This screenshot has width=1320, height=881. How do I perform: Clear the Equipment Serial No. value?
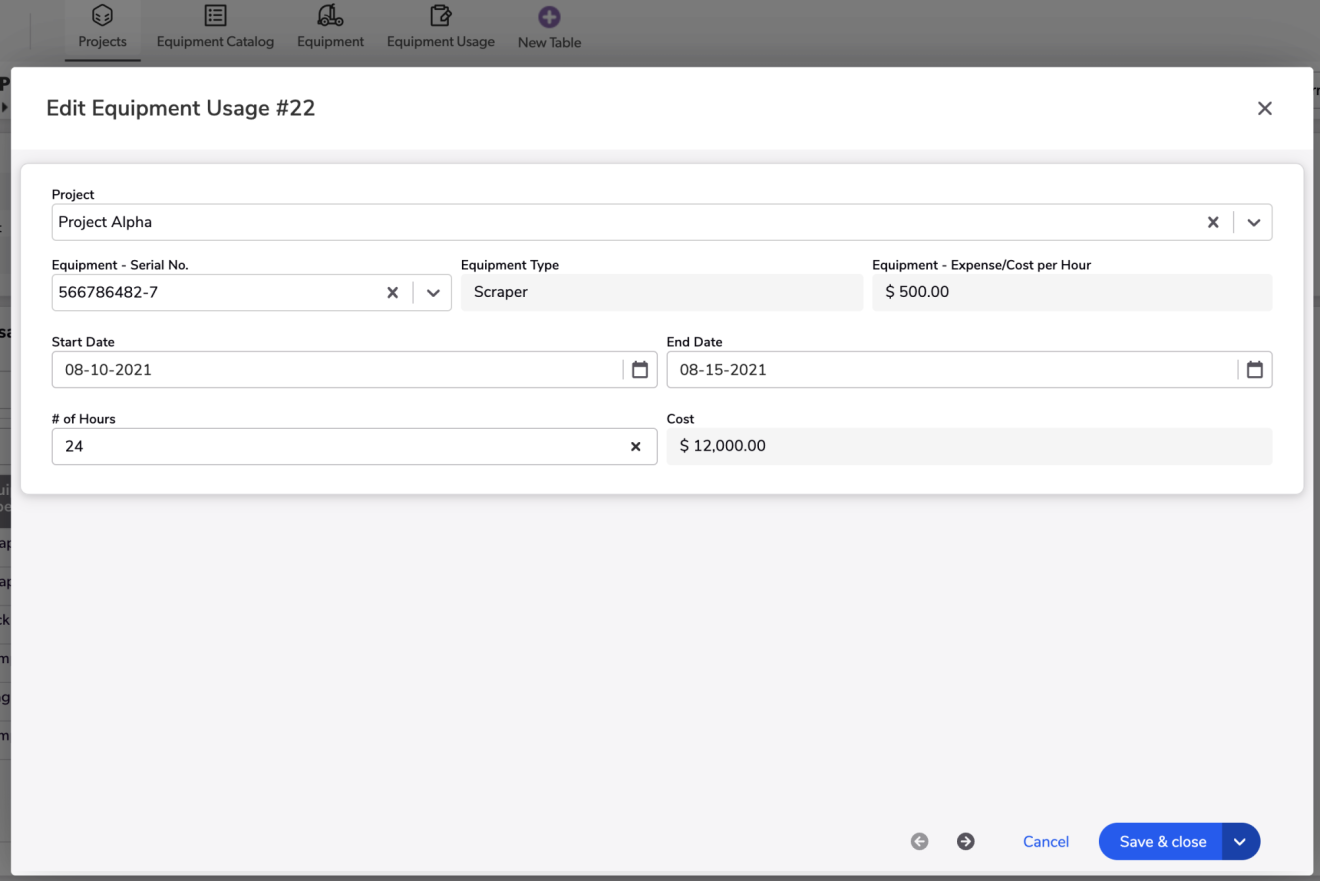coord(392,293)
